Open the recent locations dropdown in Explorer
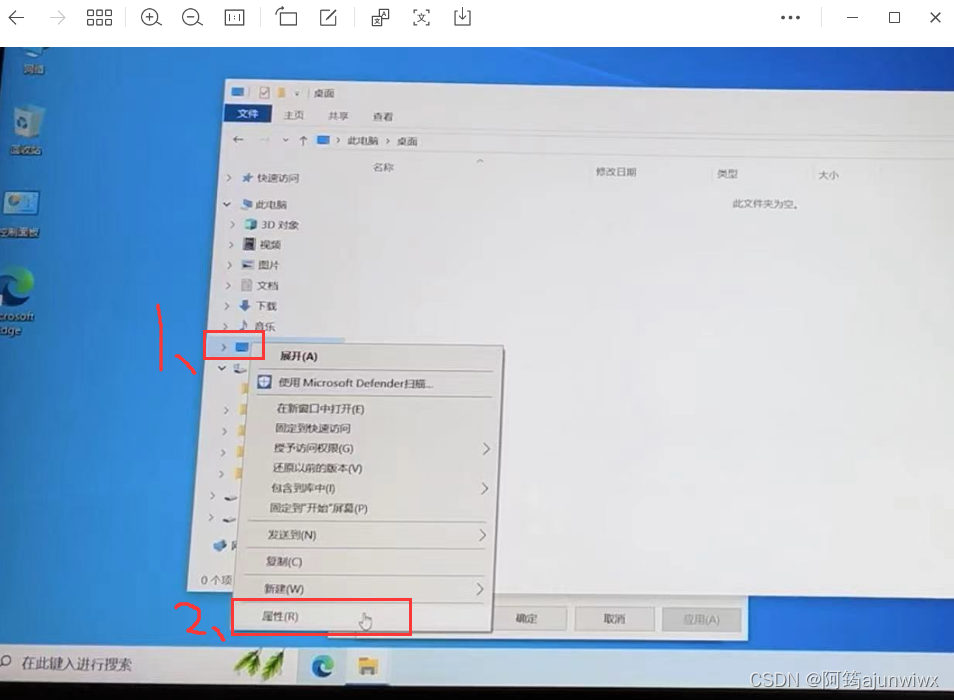Screen dimensions: 954x700 (x=285, y=140)
